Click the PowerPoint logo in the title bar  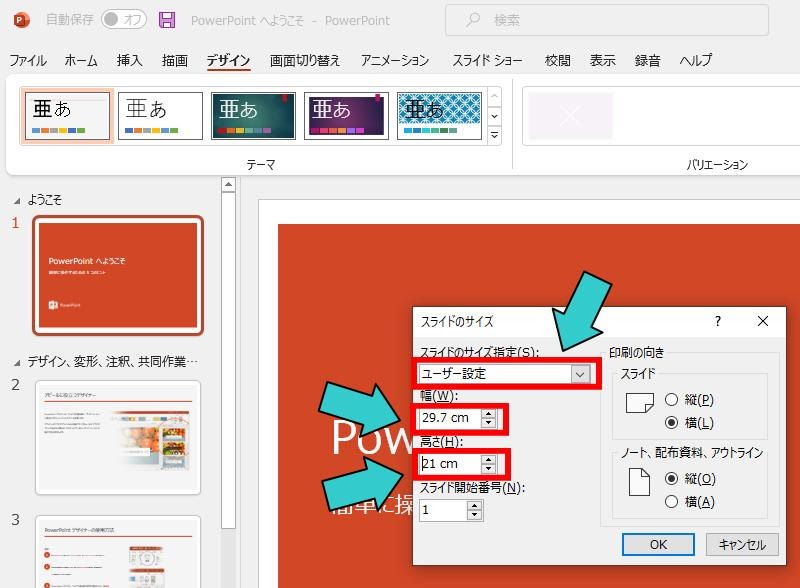tap(22, 20)
